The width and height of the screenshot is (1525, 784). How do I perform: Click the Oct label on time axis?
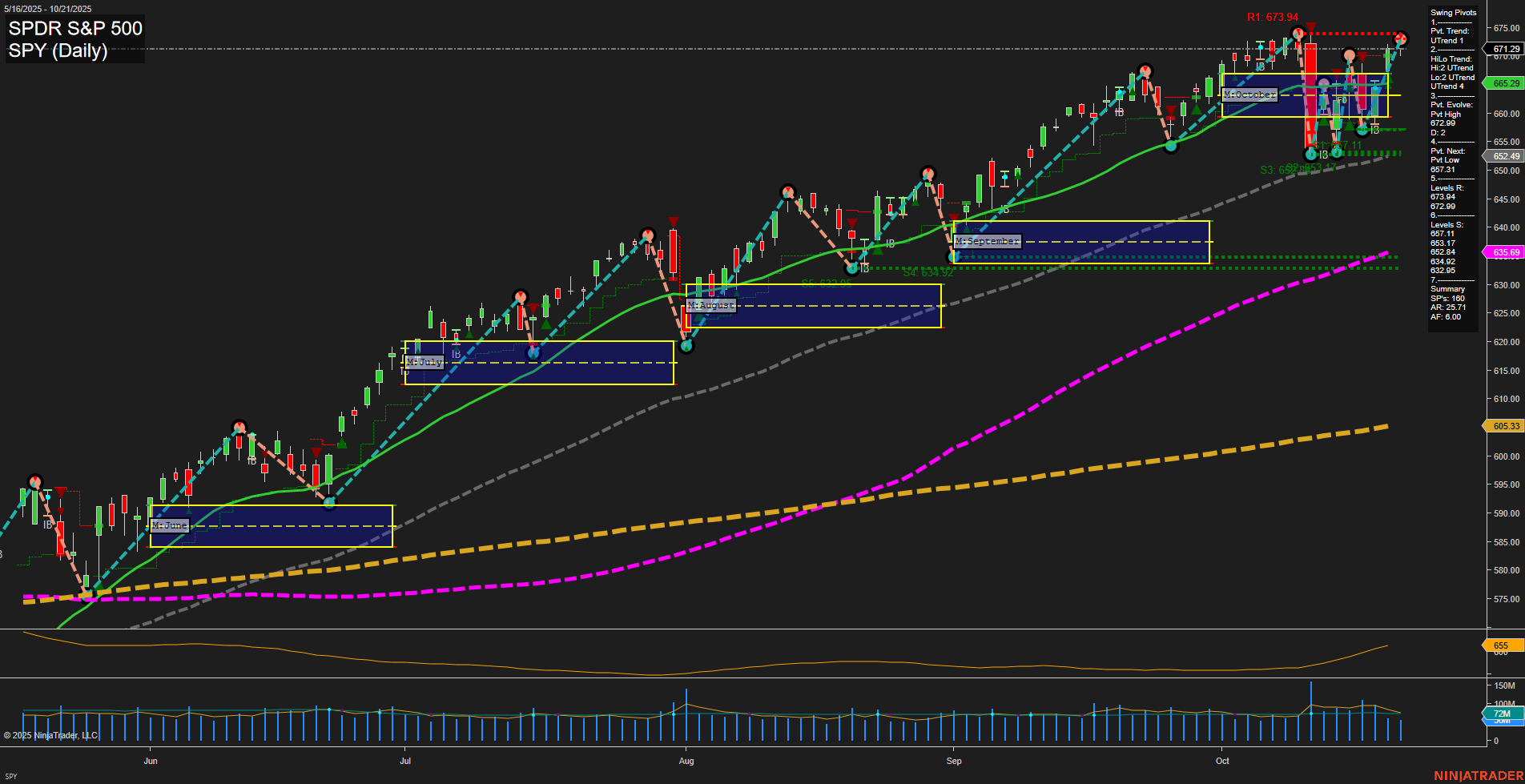(1221, 761)
